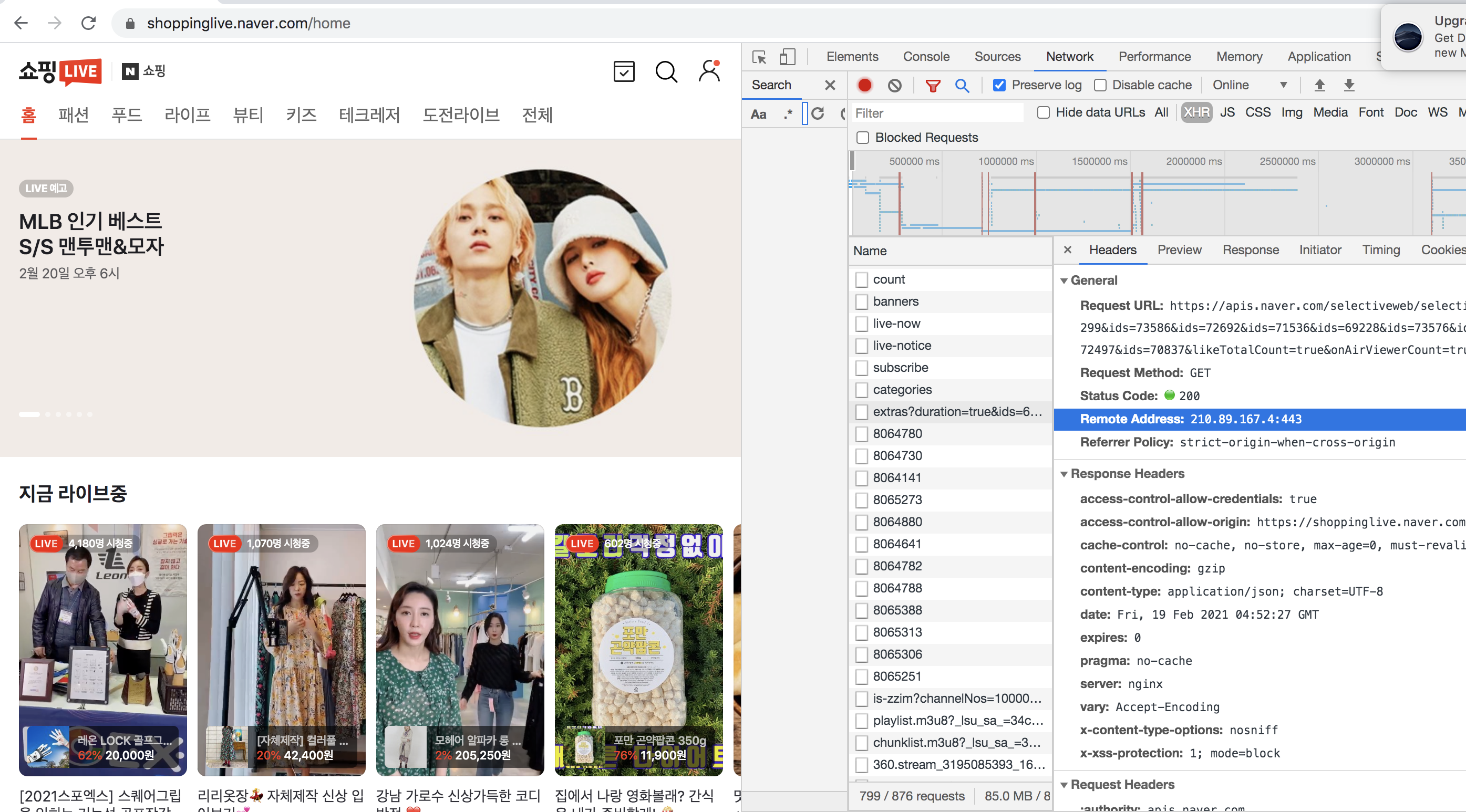Import HAR file with upload arrow
1466x812 pixels.
point(1320,86)
